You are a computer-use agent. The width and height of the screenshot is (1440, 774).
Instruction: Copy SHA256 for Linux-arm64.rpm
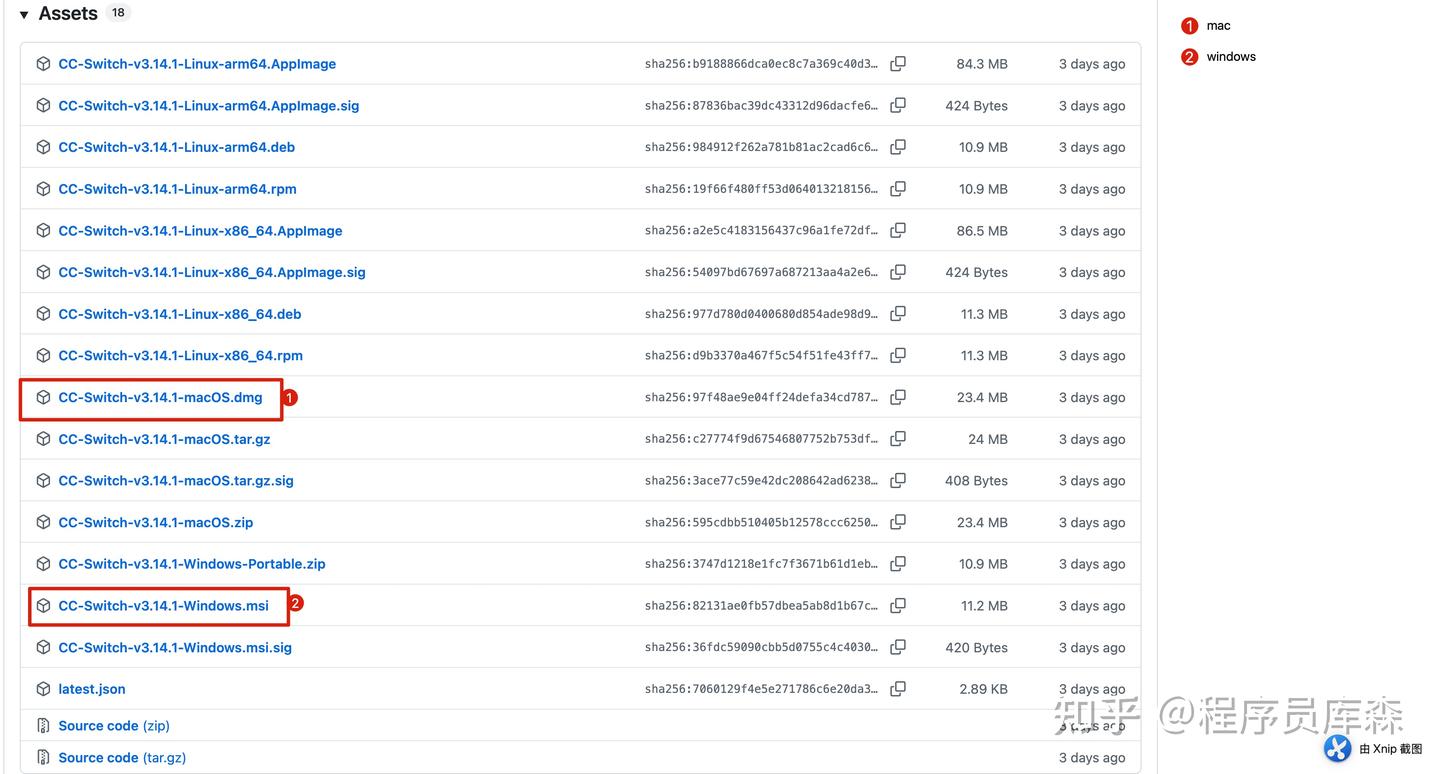coord(898,189)
